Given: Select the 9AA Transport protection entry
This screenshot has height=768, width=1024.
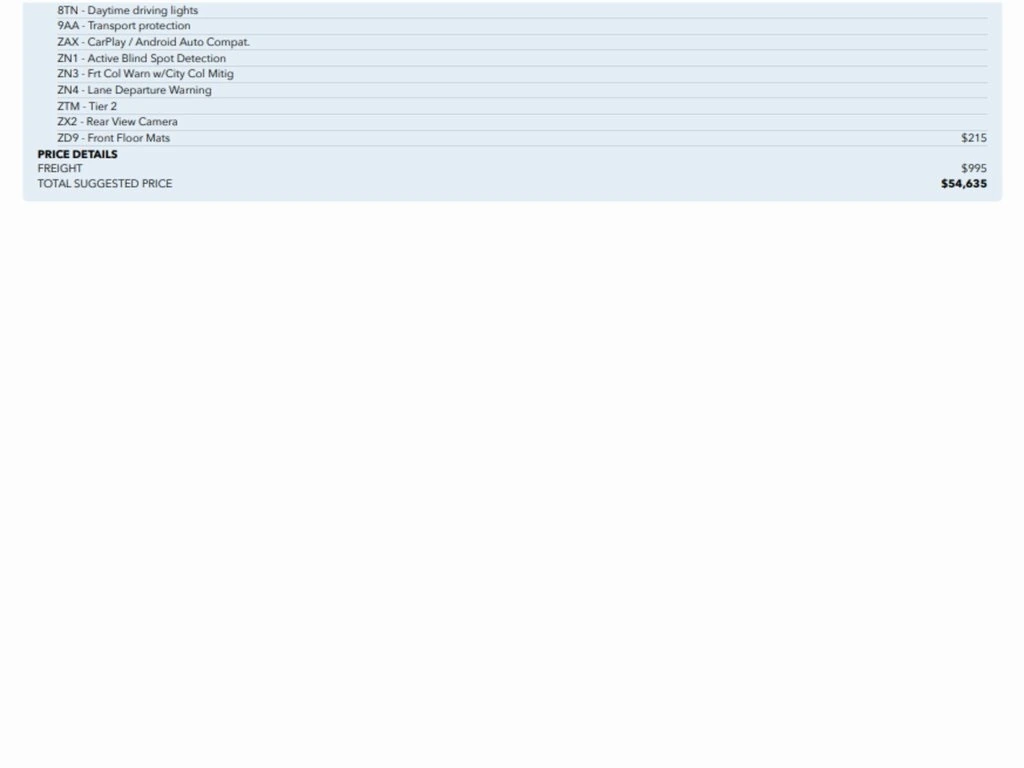Looking at the screenshot, I should [x=123, y=26].
